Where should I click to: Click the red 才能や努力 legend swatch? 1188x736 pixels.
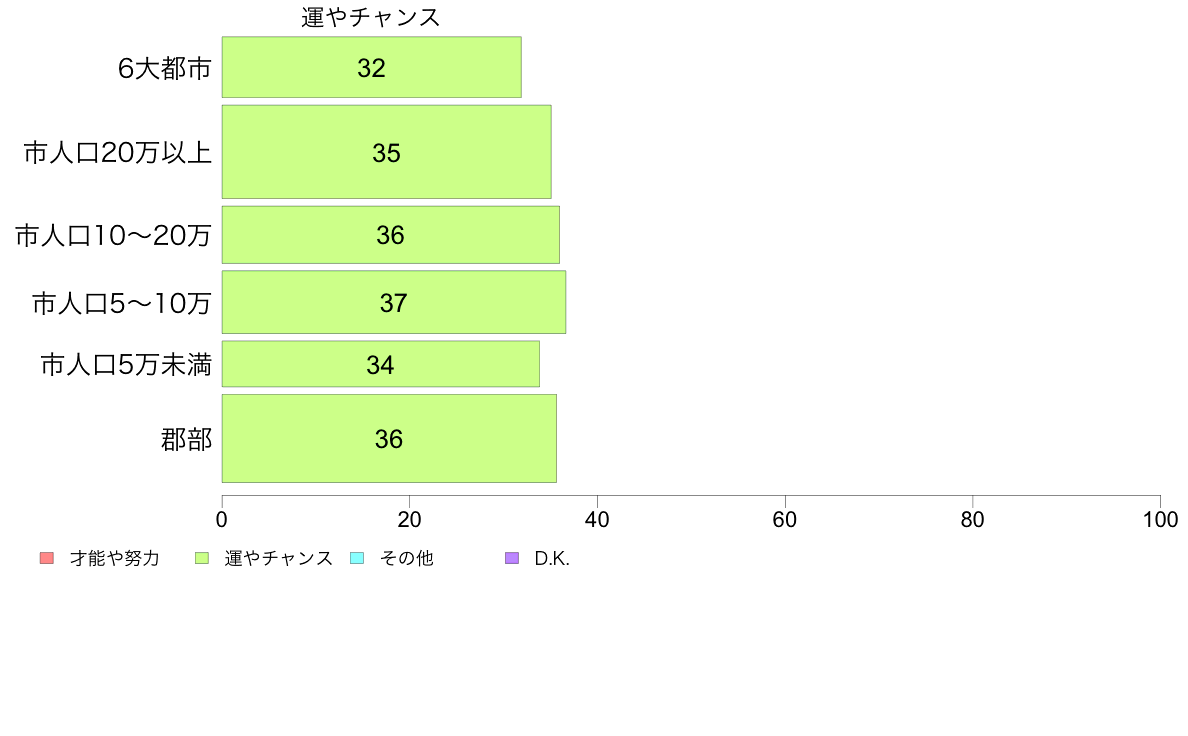[x=47, y=559]
